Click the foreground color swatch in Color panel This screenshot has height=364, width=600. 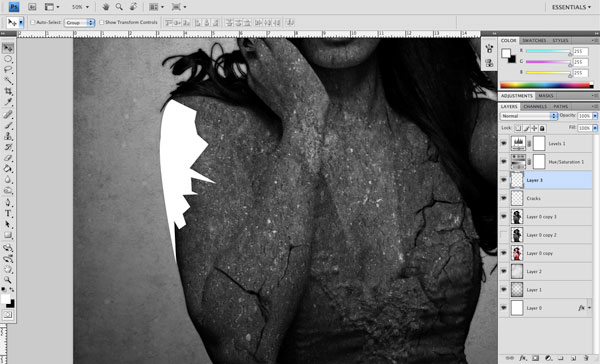tap(506, 53)
